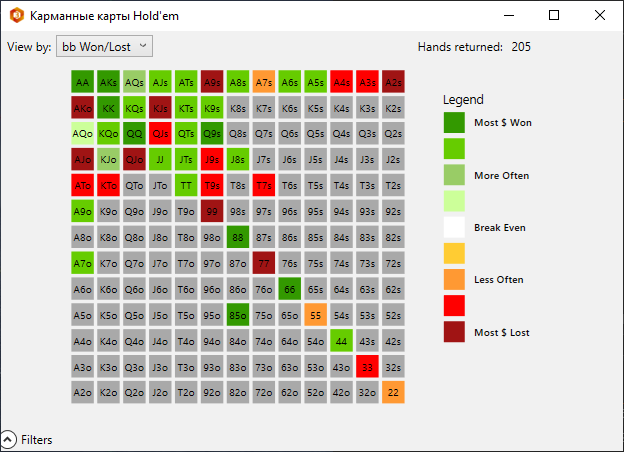The image size is (625, 452).
Task: Select the A9o green cell
Action: click(83, 211)
